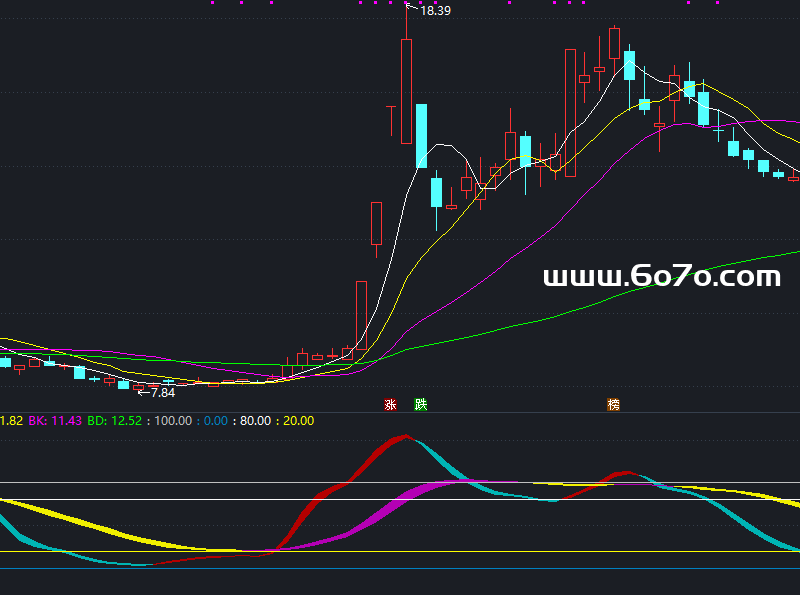Click the red 涨 marker icon
The image size is (800, 595).
390,405
